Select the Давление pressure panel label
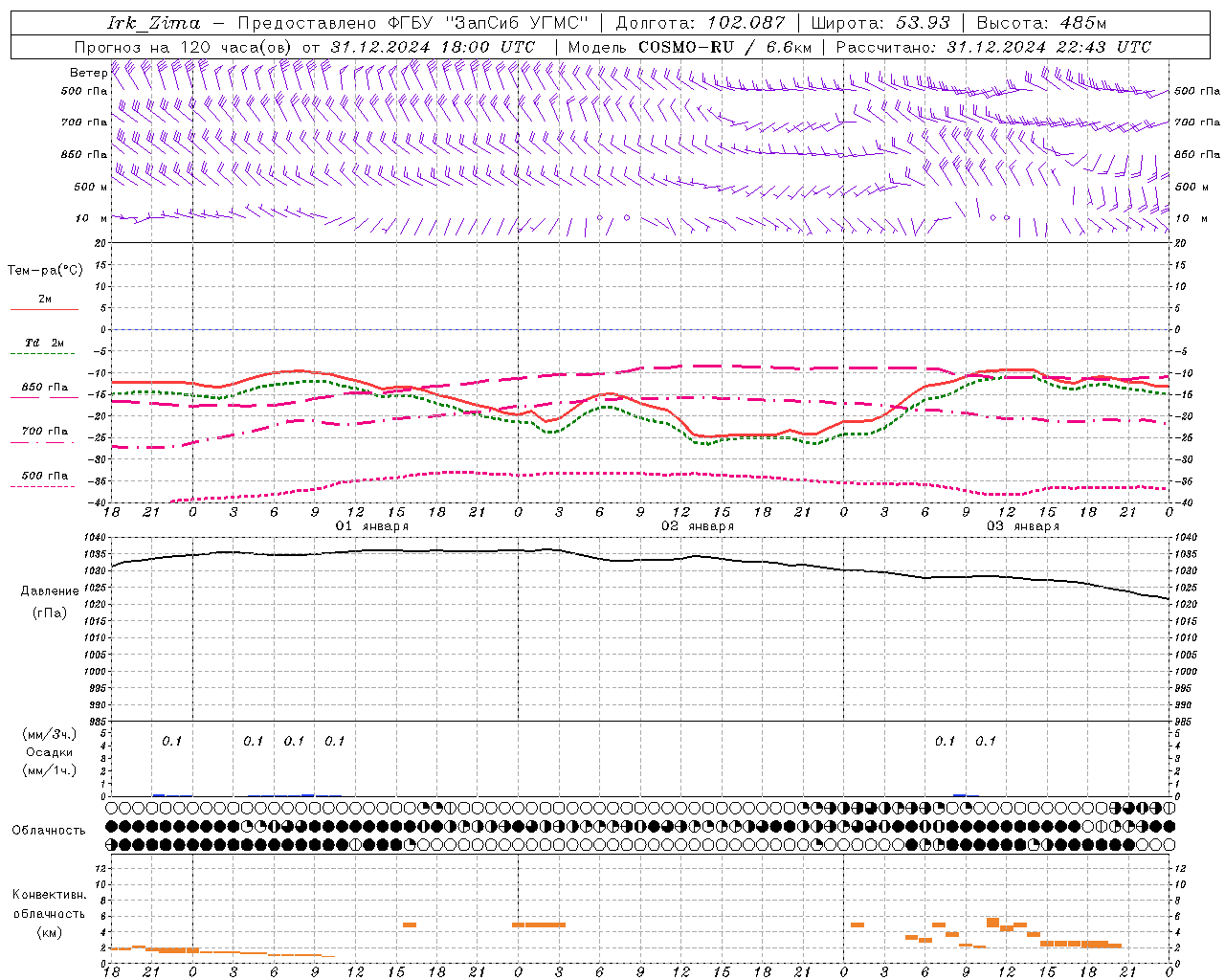Image resolution: width=1225 pixels, height=980 pixels. click(50, 591)
